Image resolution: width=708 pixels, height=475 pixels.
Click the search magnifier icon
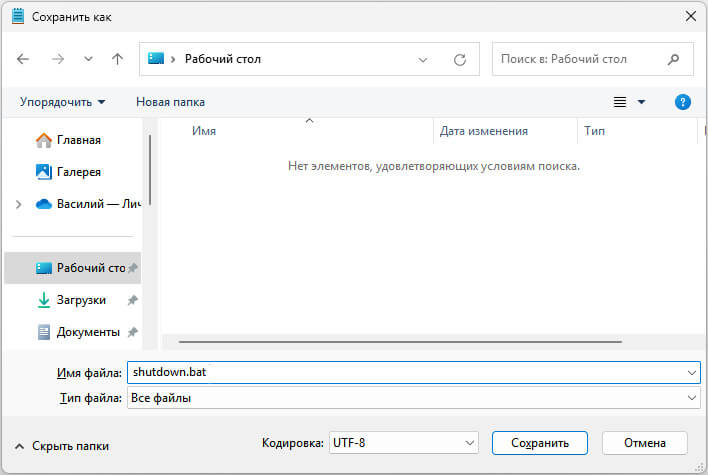(x=675, y=59)
